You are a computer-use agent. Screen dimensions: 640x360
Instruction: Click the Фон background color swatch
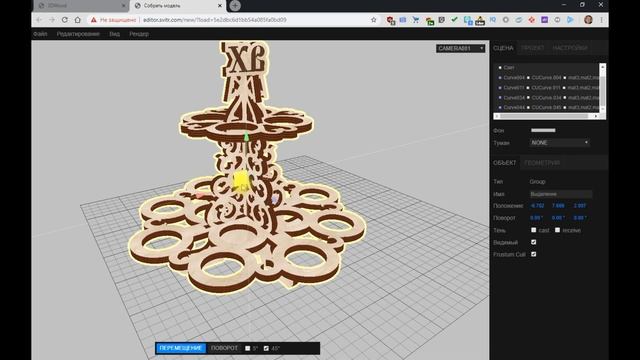pyautogui.click(x=543, y=130)
